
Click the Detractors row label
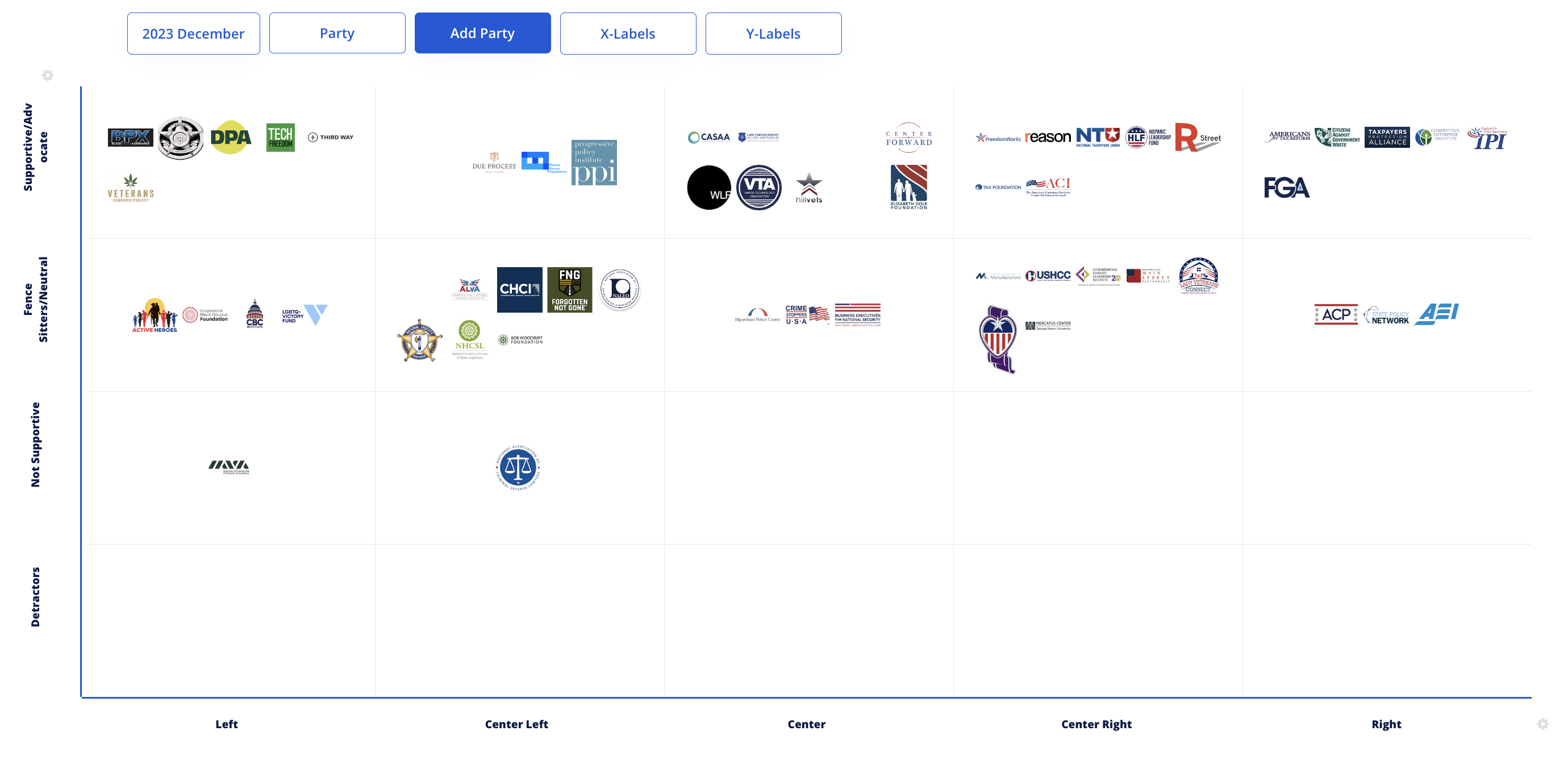(x=35, y=597)
